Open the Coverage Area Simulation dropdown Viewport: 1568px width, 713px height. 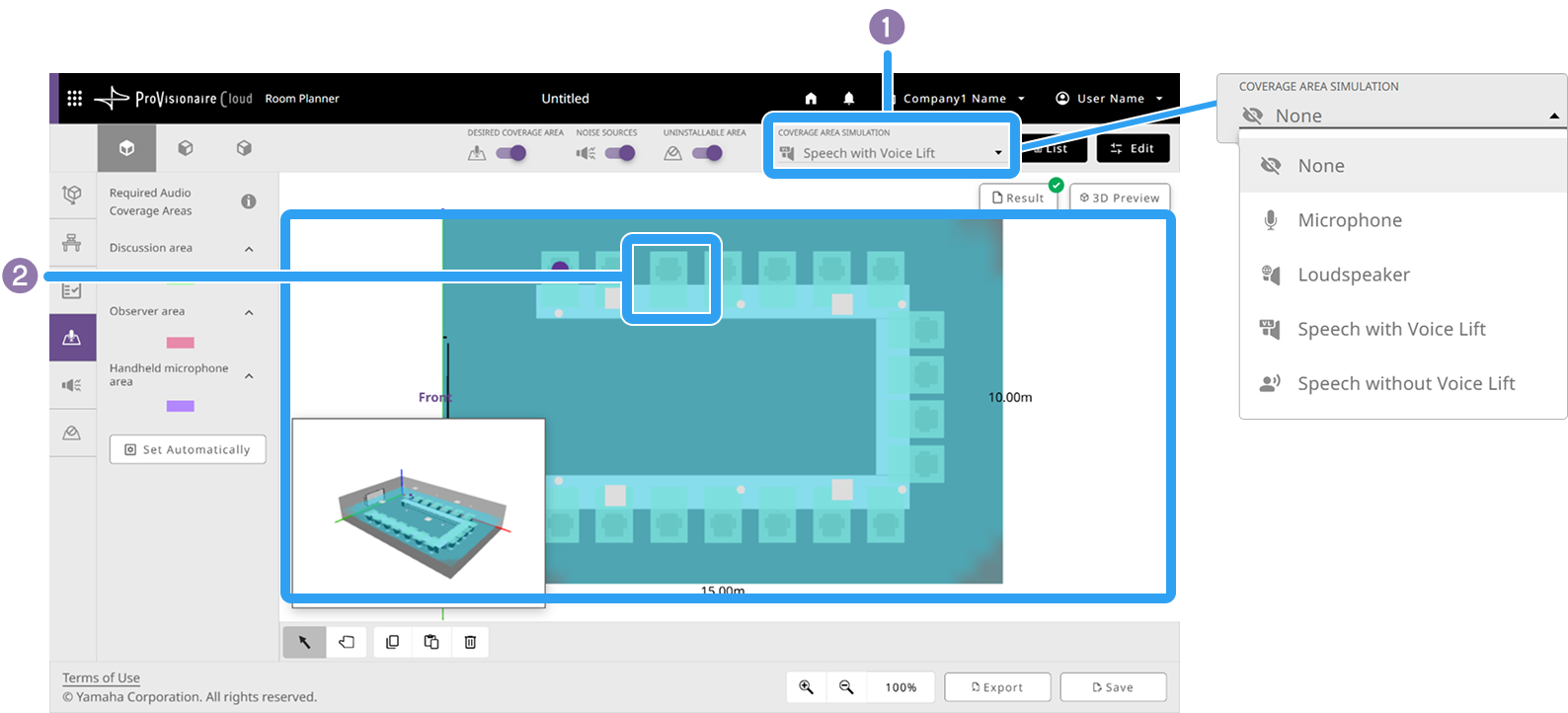click(892, 153)
